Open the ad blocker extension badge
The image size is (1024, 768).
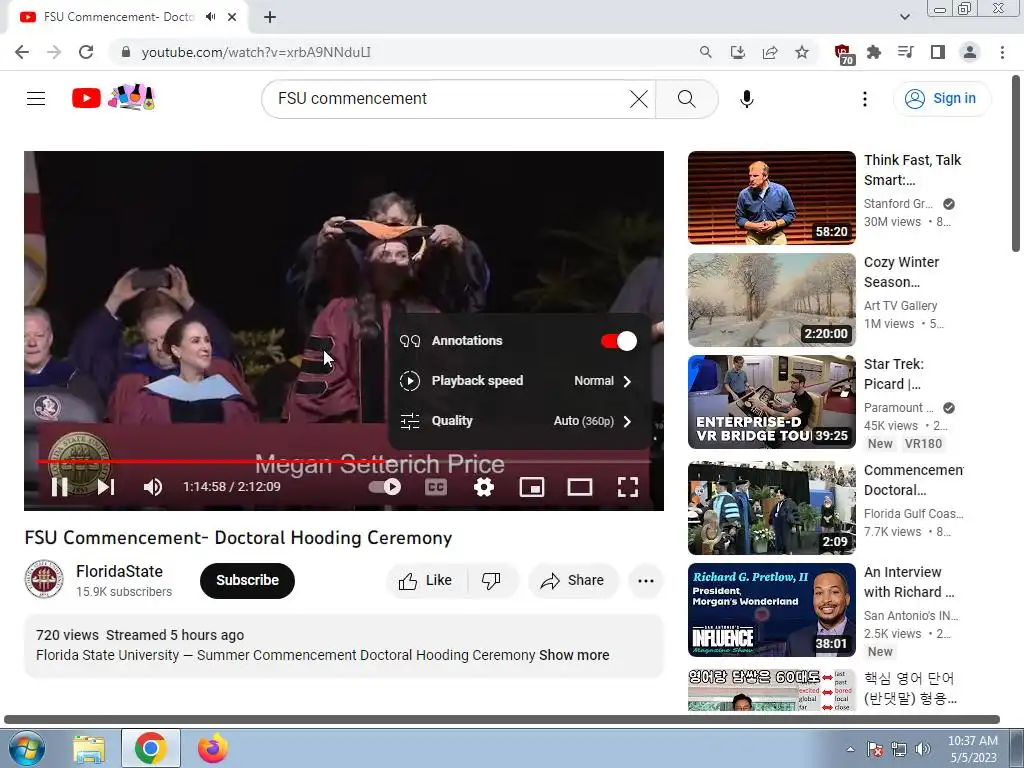(x=843, y=54)
